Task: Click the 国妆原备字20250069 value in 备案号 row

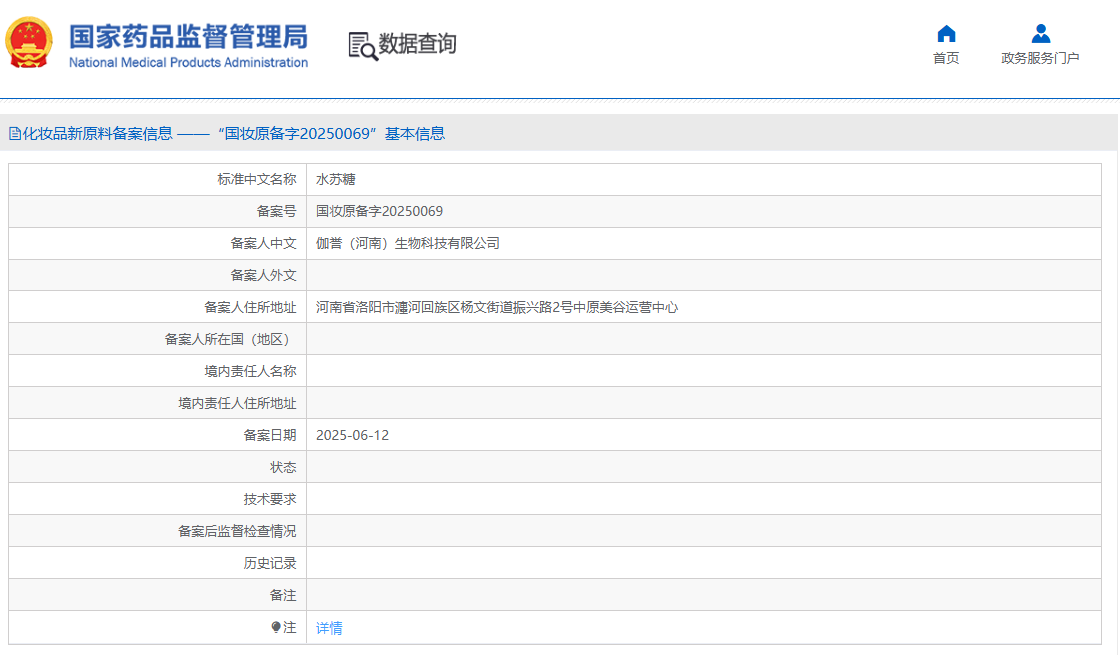Action: [x=379, y=212]
